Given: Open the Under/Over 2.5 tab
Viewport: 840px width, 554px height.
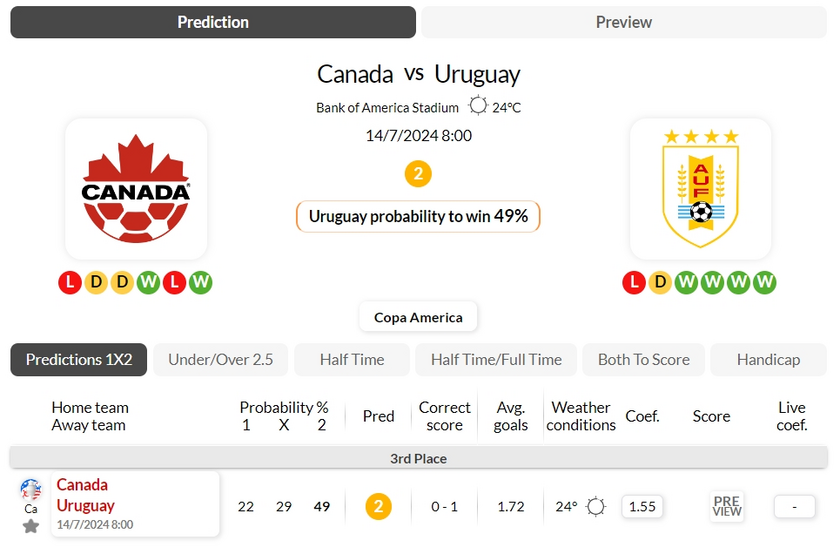Looking at the screenshot, I should 220,359.
